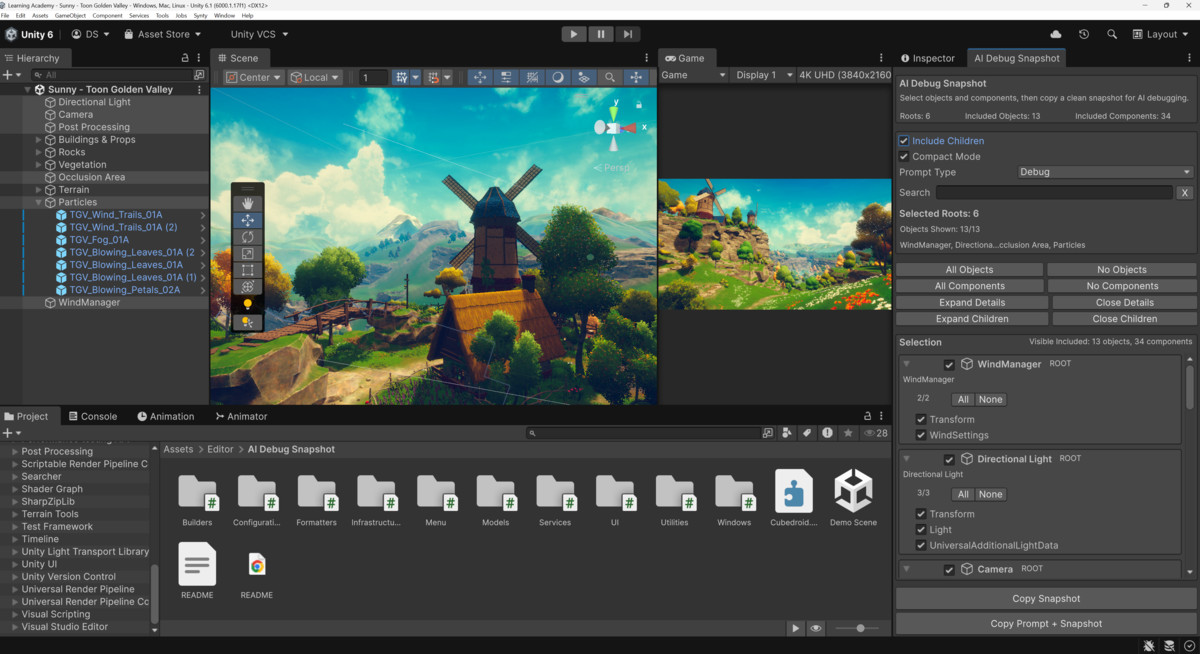Screen dimensions: 1200x654
Task: Uncheck WindSettings component checkbox
Action: pos(921,435)
